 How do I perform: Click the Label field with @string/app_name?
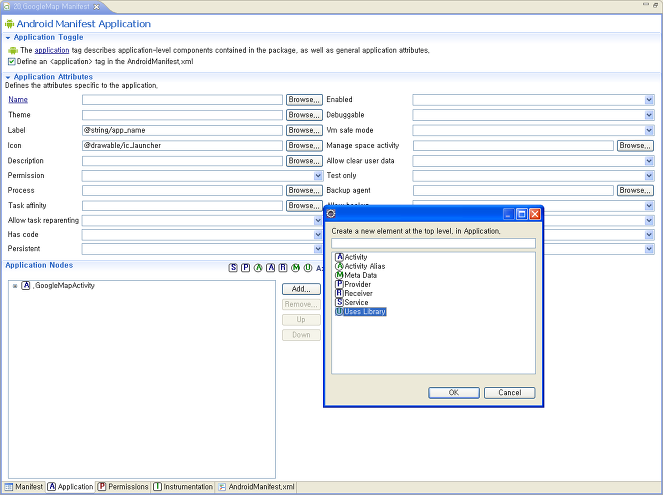pos(182,130)
